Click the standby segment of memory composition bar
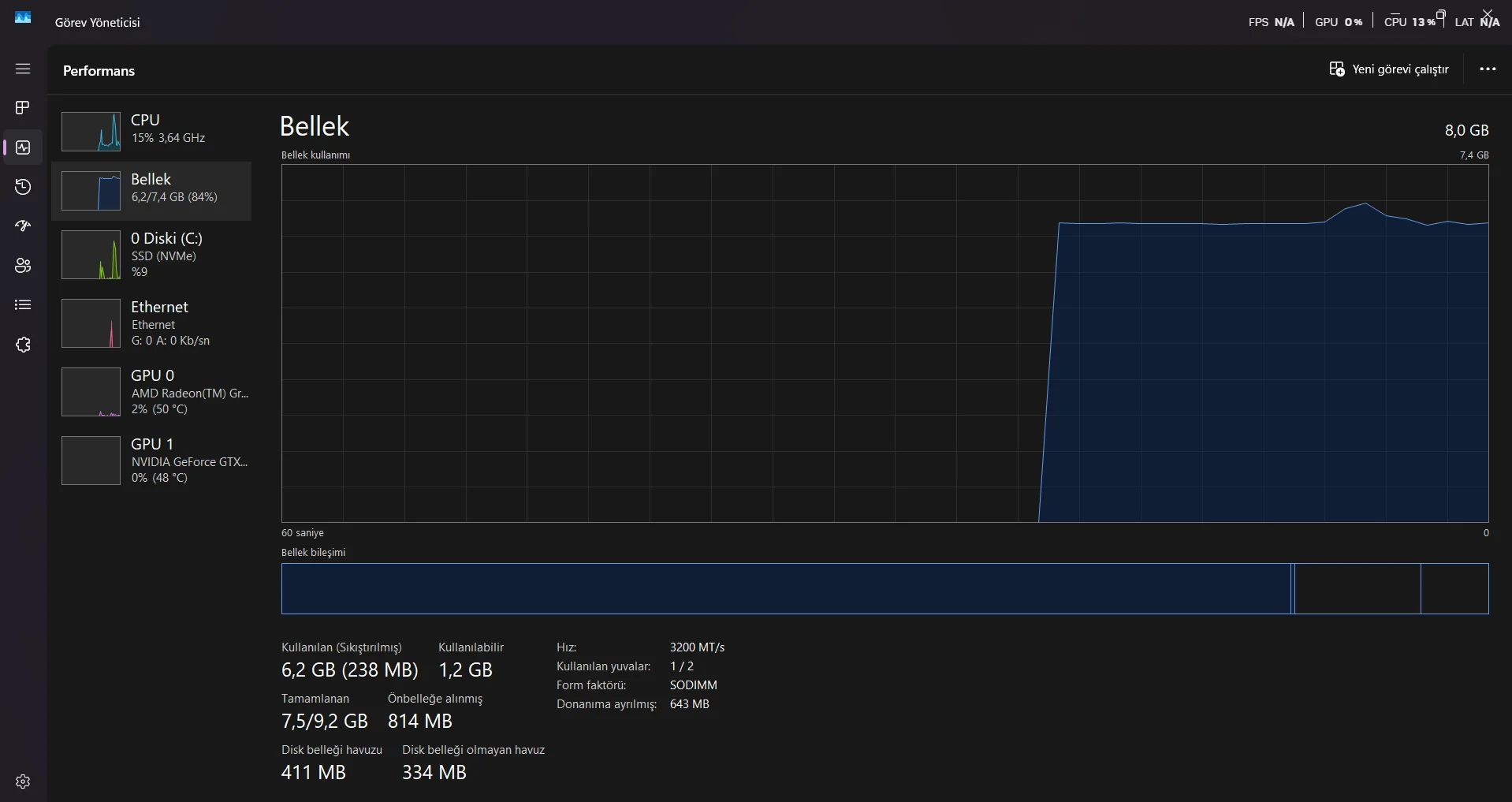 point(1357,588)
